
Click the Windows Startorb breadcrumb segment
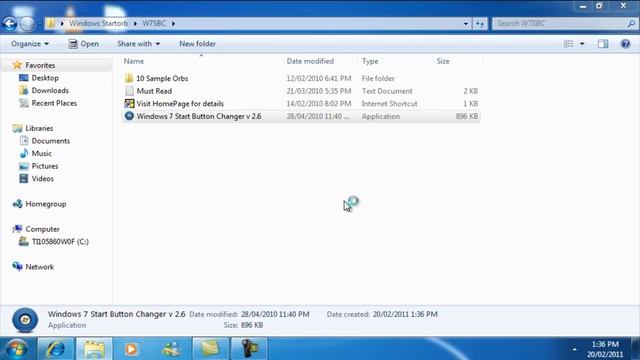pyautogui.click(x=98, y=23)
